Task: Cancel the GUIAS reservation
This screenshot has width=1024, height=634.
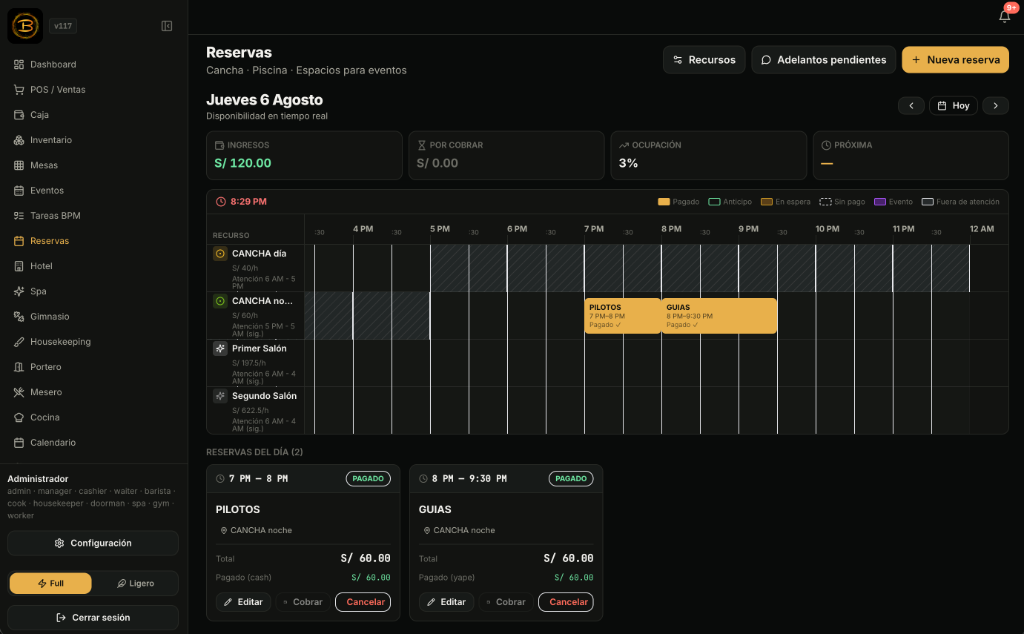Action: click(x=566, y=602)
